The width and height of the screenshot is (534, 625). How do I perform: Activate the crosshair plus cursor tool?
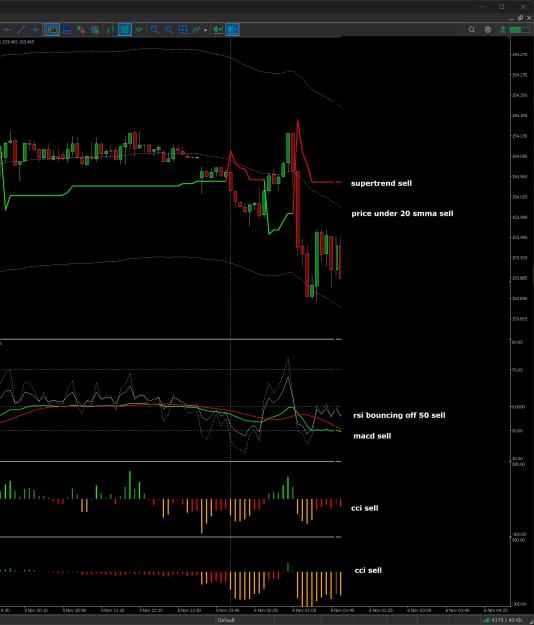35,29
